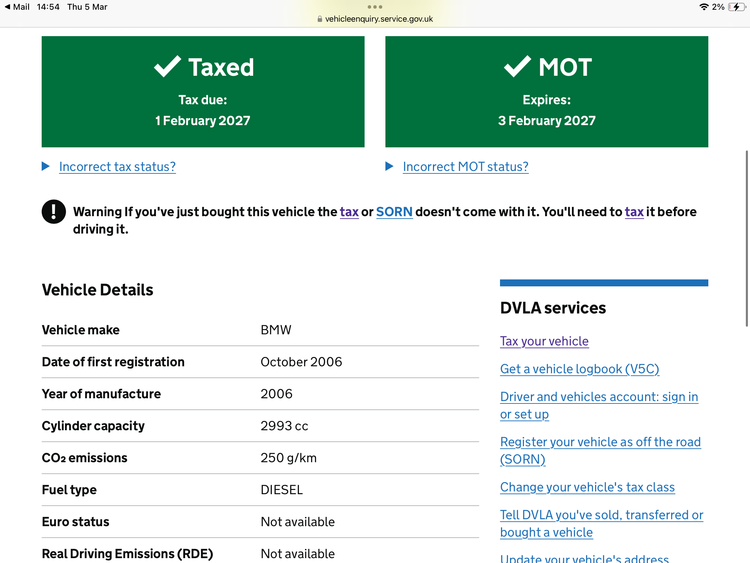Click the Taxed checkmark icon
Screen dimensions: 750x563
tap(167, 67)
